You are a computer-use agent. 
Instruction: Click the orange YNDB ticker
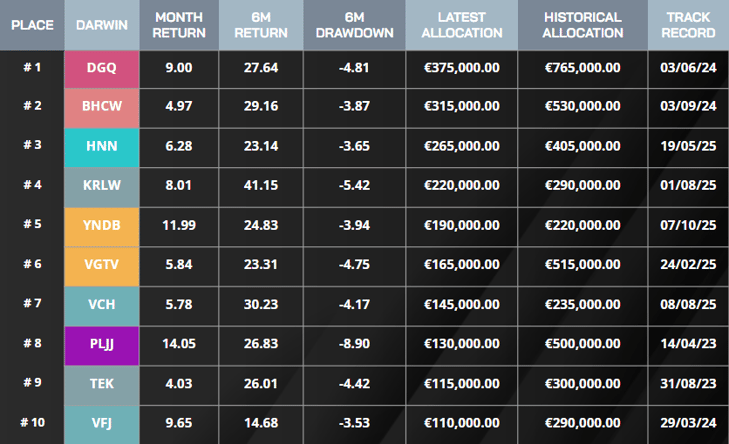pyautogui.click(x=101, y=226)
